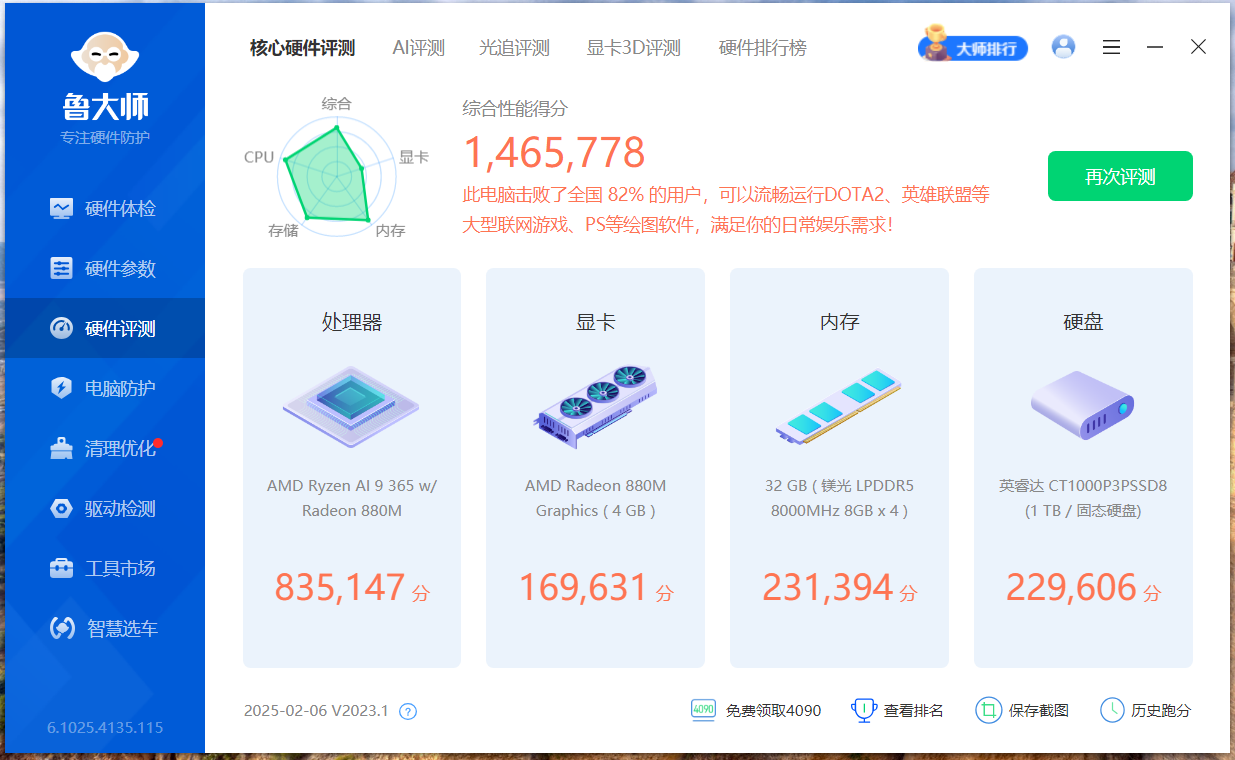Click the 查看排名 trophy icon
Image resolution: width=1235 pixels, height=760 pixels.
pyautogui.click(x=864, y=710)
